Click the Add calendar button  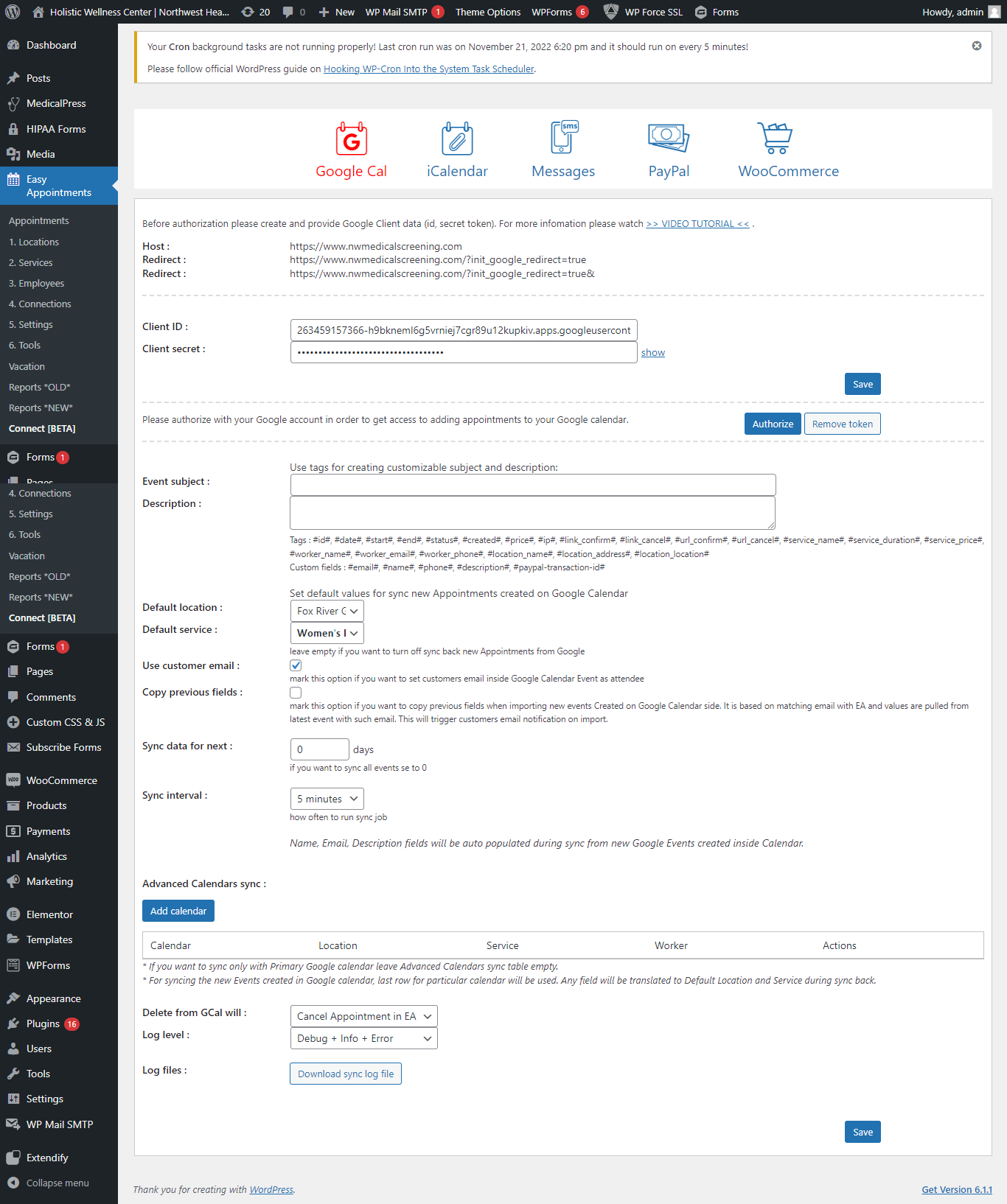coord(178,911)
